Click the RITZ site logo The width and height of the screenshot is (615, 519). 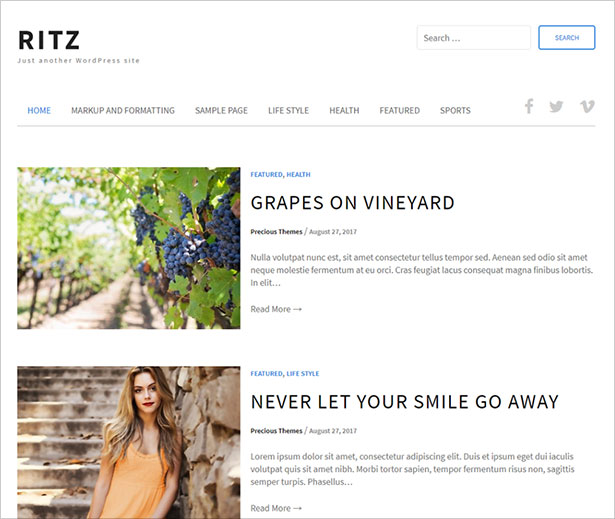point(49,40)
